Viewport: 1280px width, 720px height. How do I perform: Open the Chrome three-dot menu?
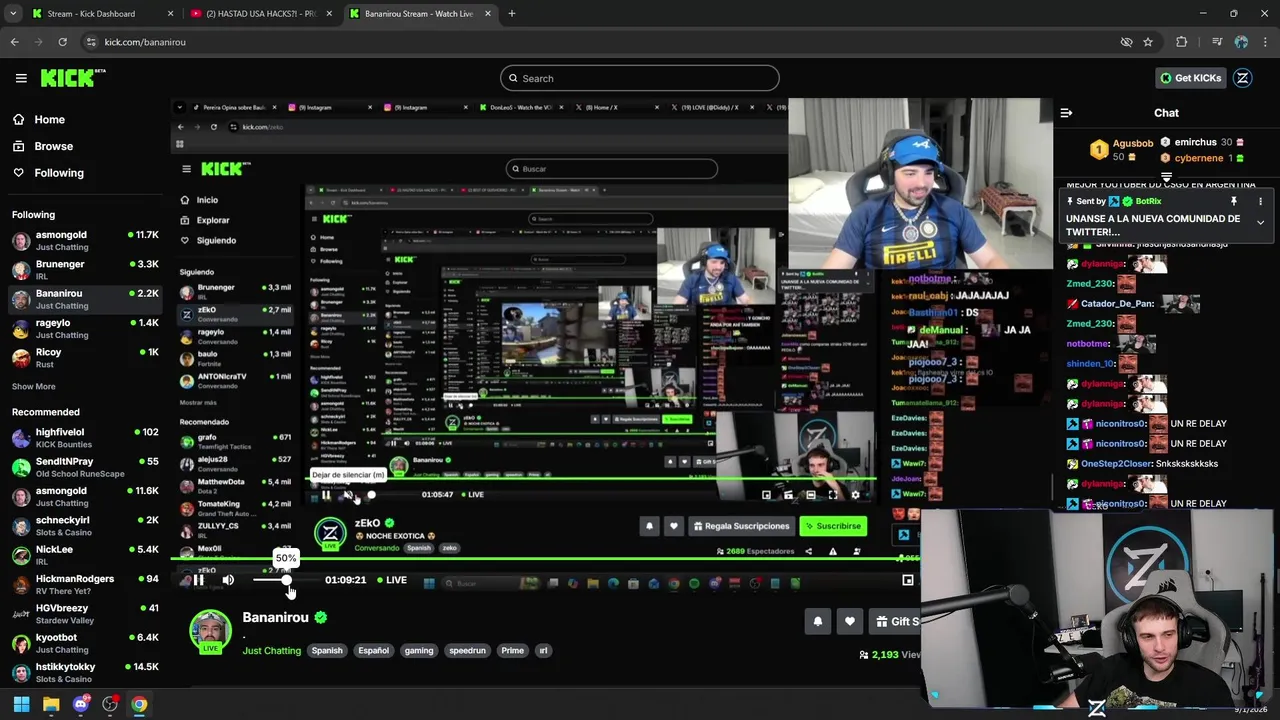tap(1266, 42)
